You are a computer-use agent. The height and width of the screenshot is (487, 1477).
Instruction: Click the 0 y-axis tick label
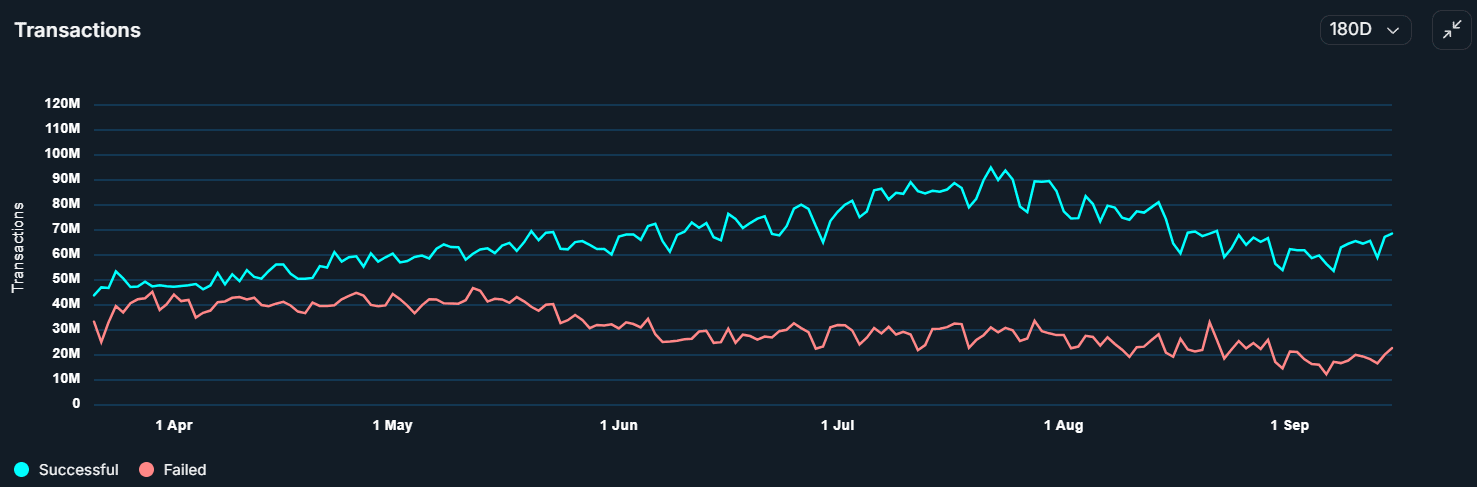[76, 404]
